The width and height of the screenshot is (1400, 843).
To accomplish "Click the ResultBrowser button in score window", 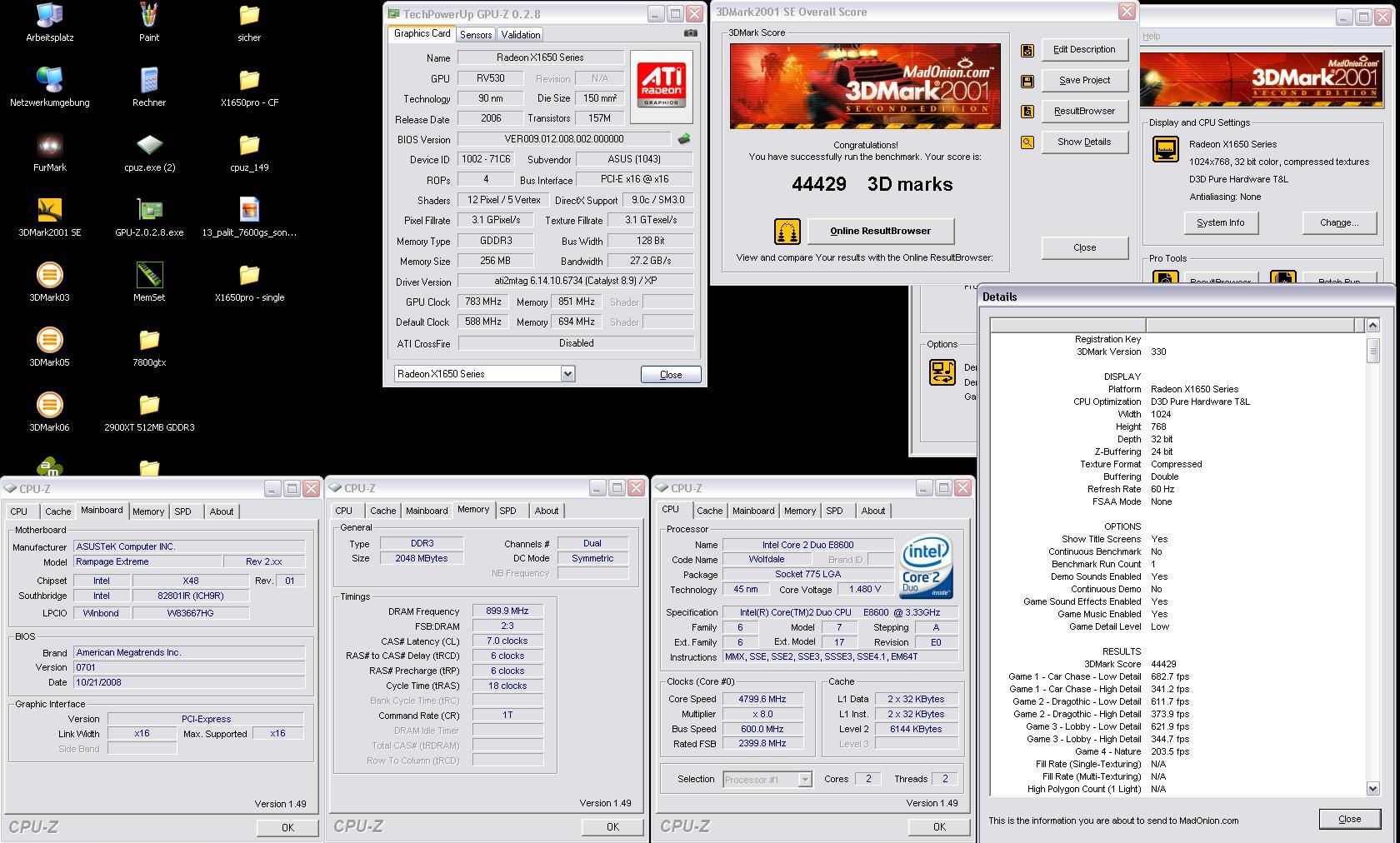I will (1084, 111).
